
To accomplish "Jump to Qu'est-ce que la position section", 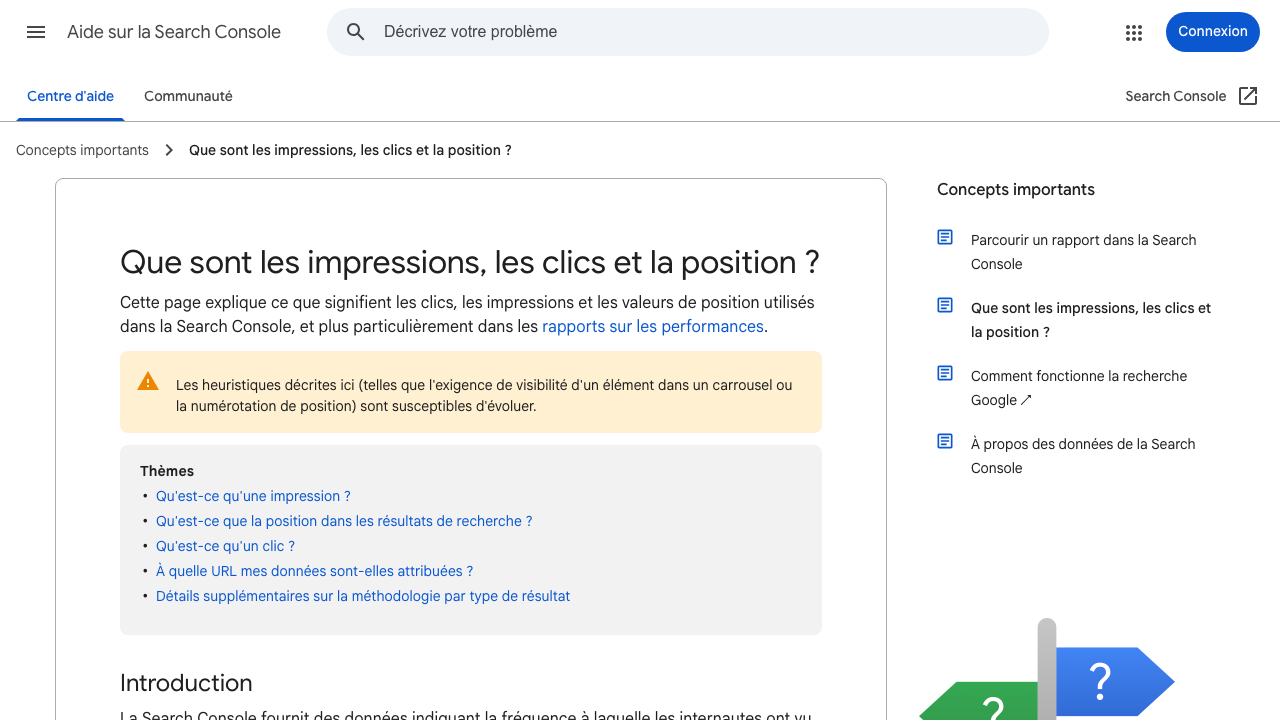I will coord(344,521).
